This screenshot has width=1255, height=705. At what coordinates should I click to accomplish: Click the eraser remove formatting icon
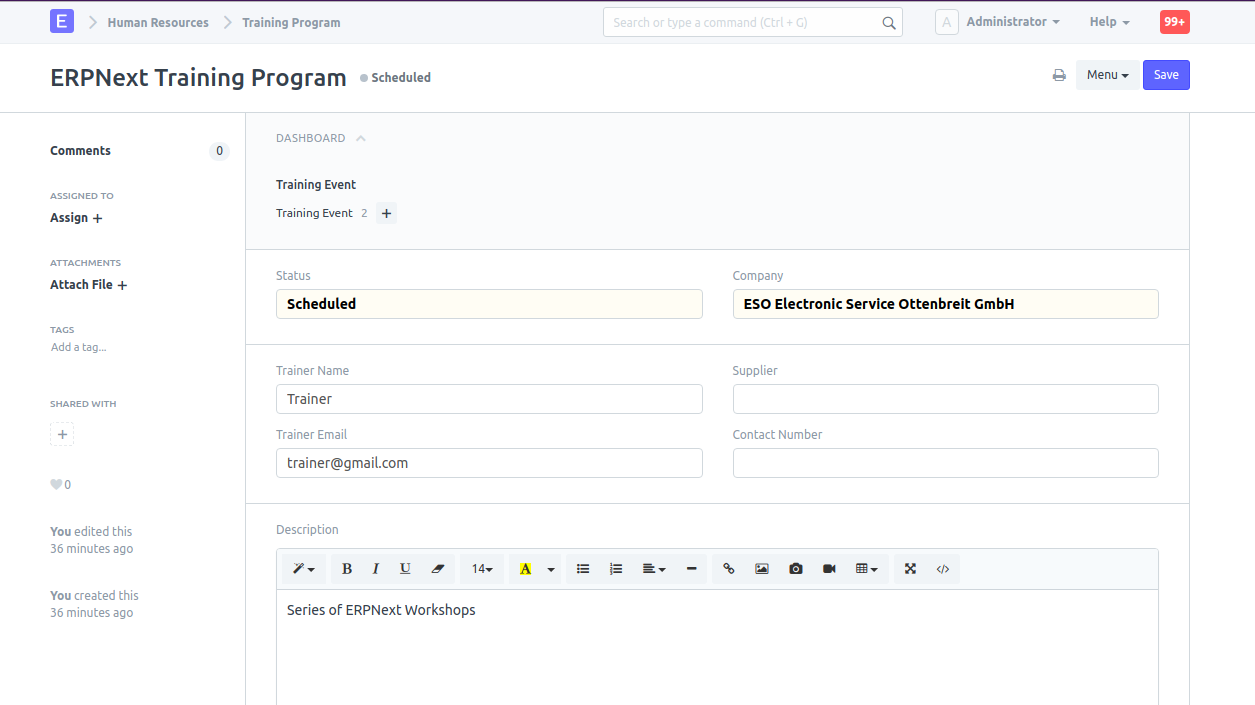point(437,569)
